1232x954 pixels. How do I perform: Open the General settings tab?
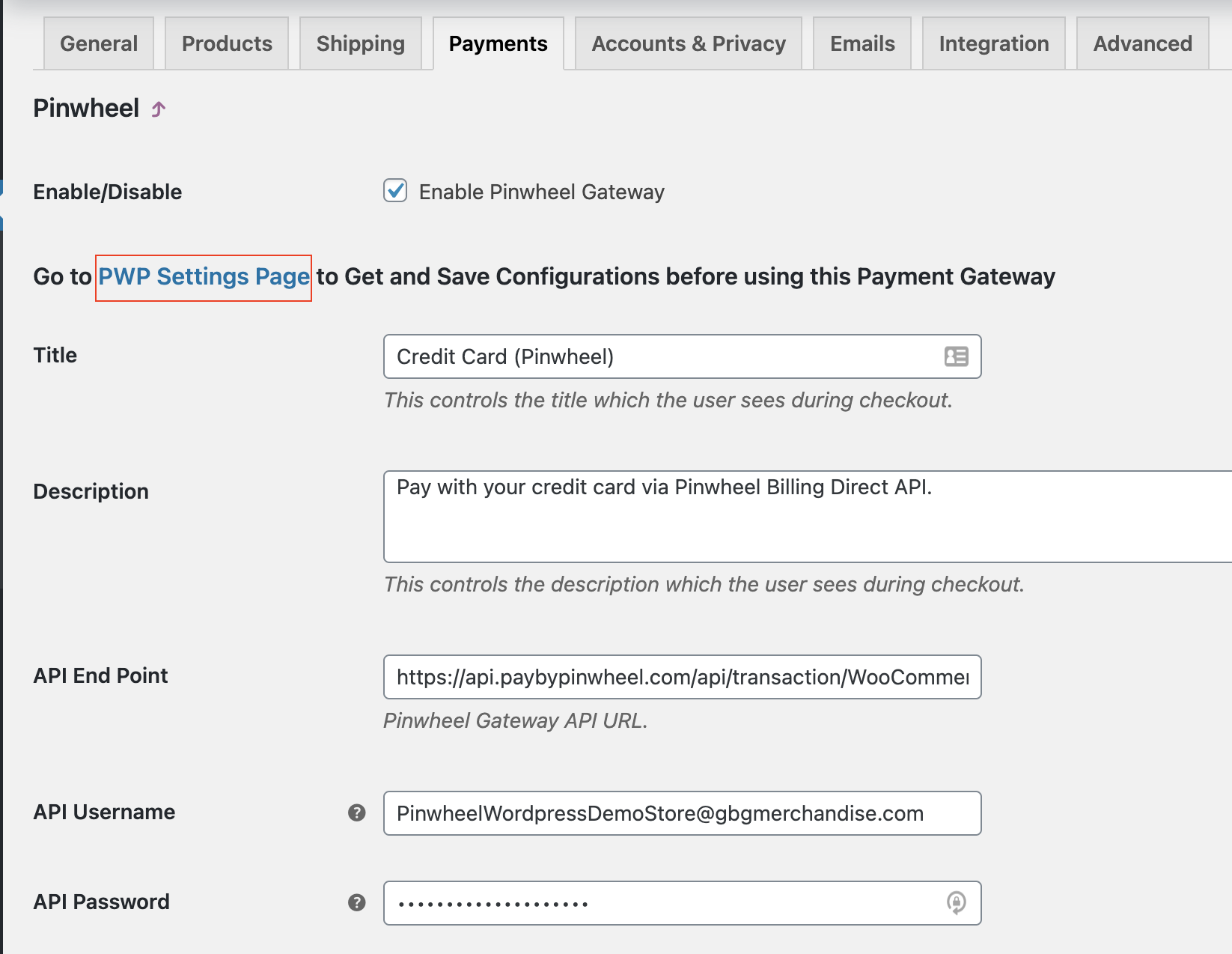point(99,43)
